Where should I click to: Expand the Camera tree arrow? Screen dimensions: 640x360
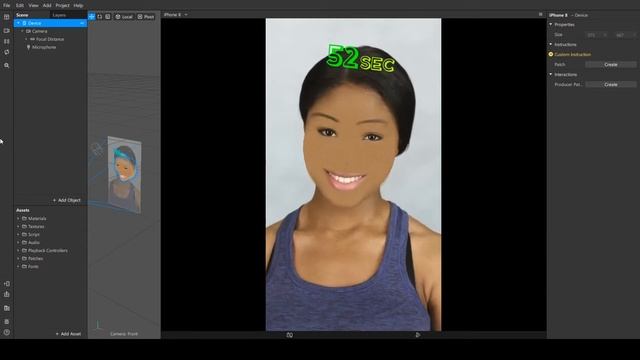[x=22, y=31]
